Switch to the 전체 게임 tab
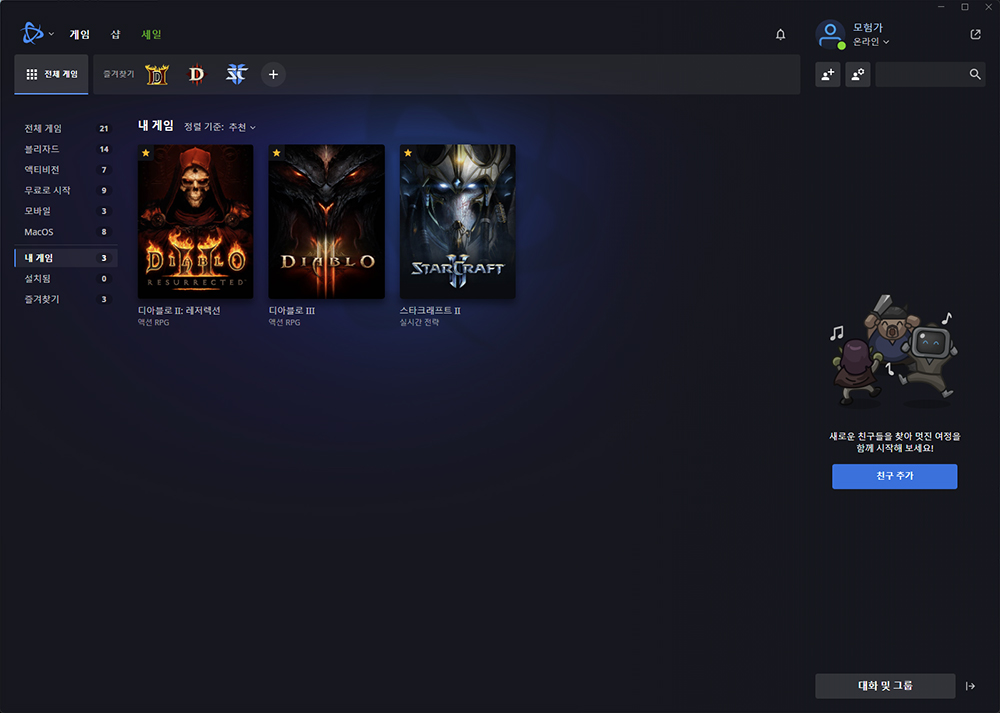This screenshot has height=713, width=1000. coord(52,75)
